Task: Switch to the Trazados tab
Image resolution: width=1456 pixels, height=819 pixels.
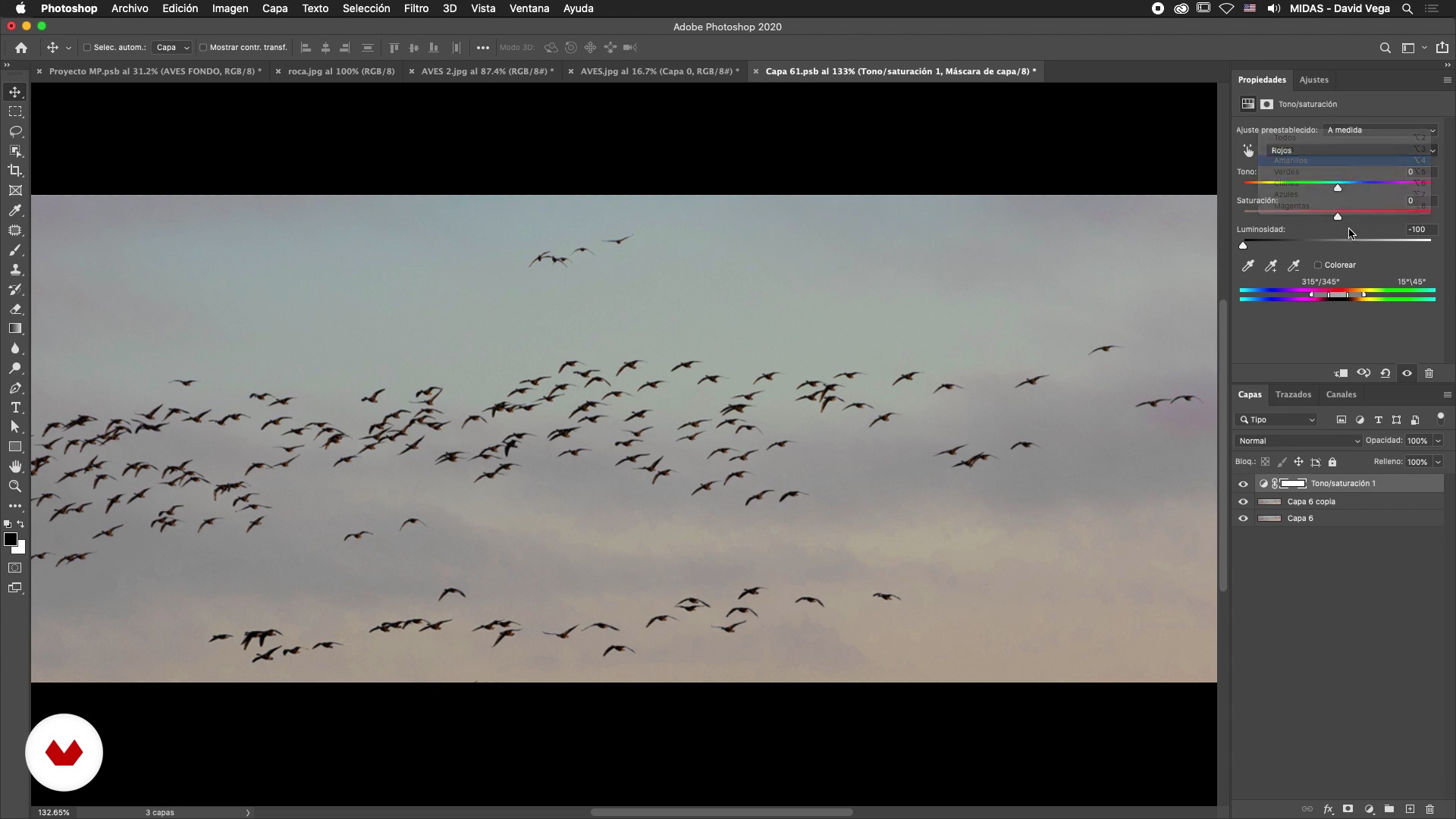Action: 1293,394
